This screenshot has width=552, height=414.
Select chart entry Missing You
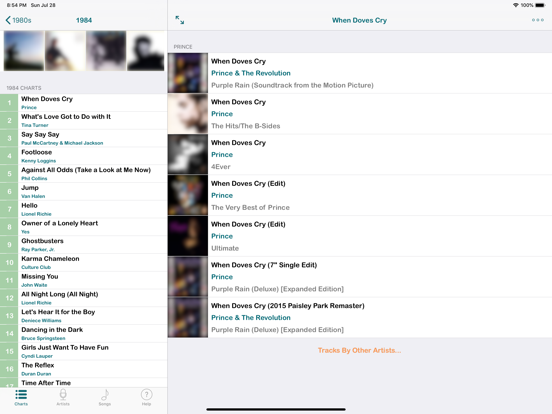83,280
